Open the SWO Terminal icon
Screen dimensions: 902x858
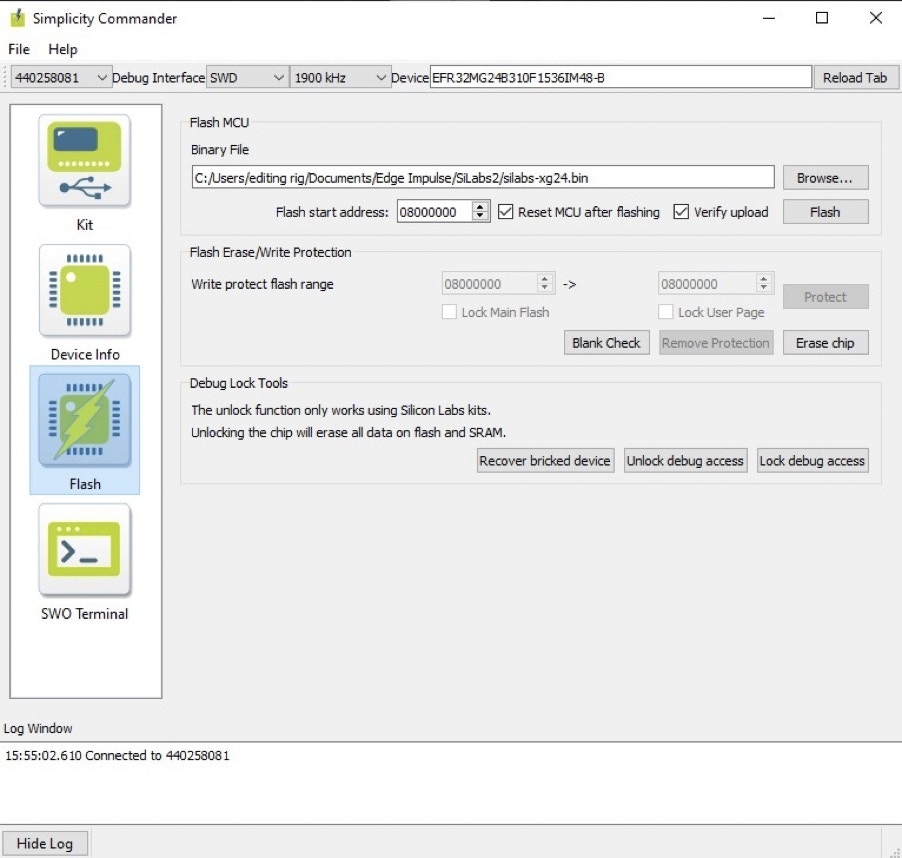pos(85,550)
